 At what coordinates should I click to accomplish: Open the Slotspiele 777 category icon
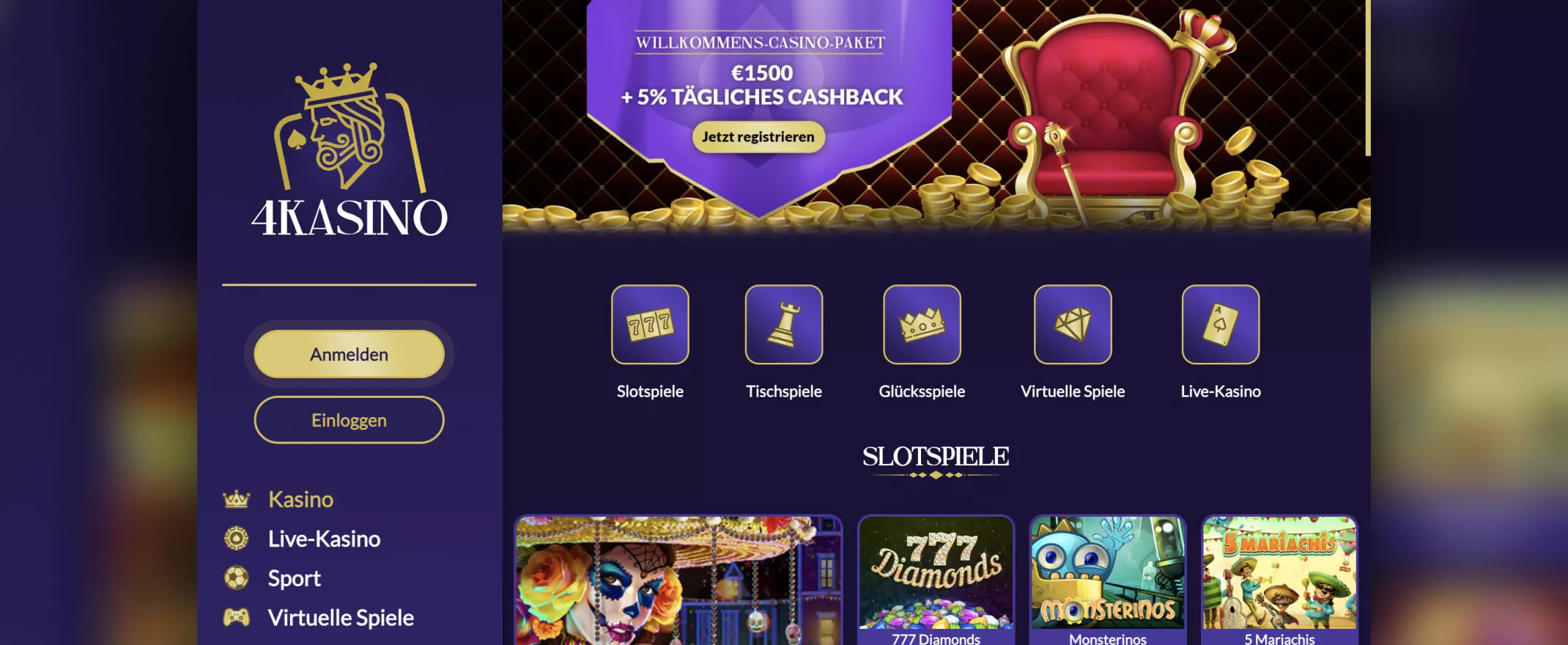[650, 325]
